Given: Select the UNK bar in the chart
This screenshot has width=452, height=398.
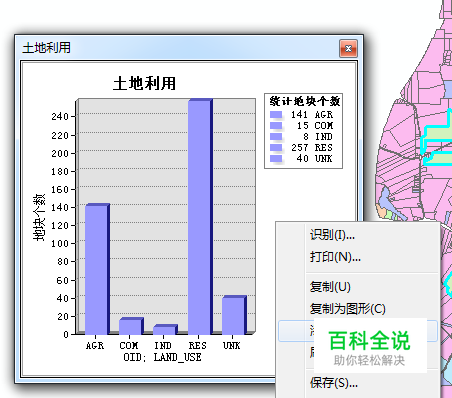Looking at the screenshot, I should click(x=234, y=315).
